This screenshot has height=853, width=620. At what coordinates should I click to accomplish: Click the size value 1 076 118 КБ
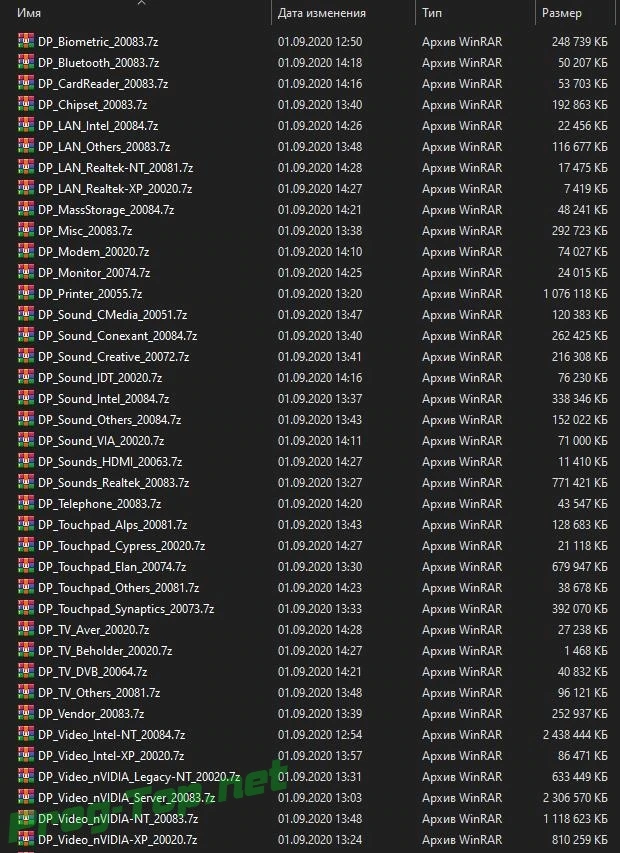click(x=575, y=294)
